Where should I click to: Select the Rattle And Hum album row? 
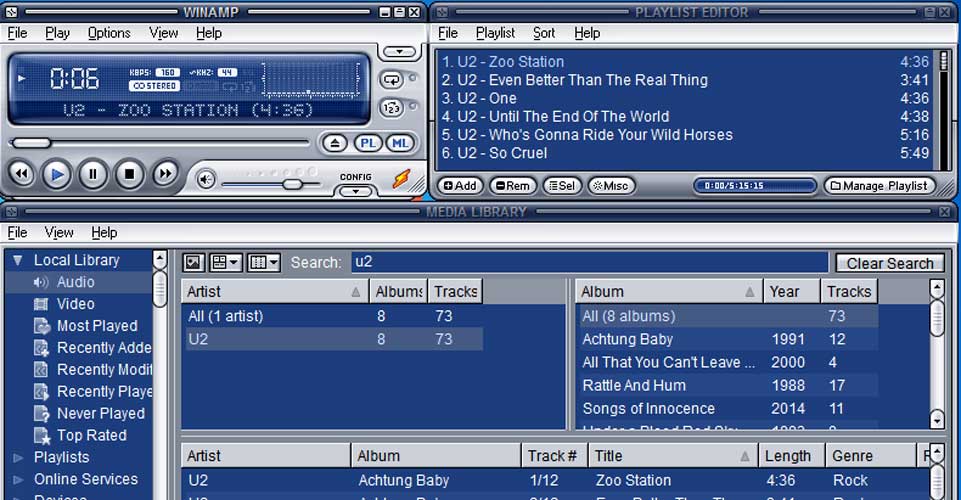click(727, 386)
